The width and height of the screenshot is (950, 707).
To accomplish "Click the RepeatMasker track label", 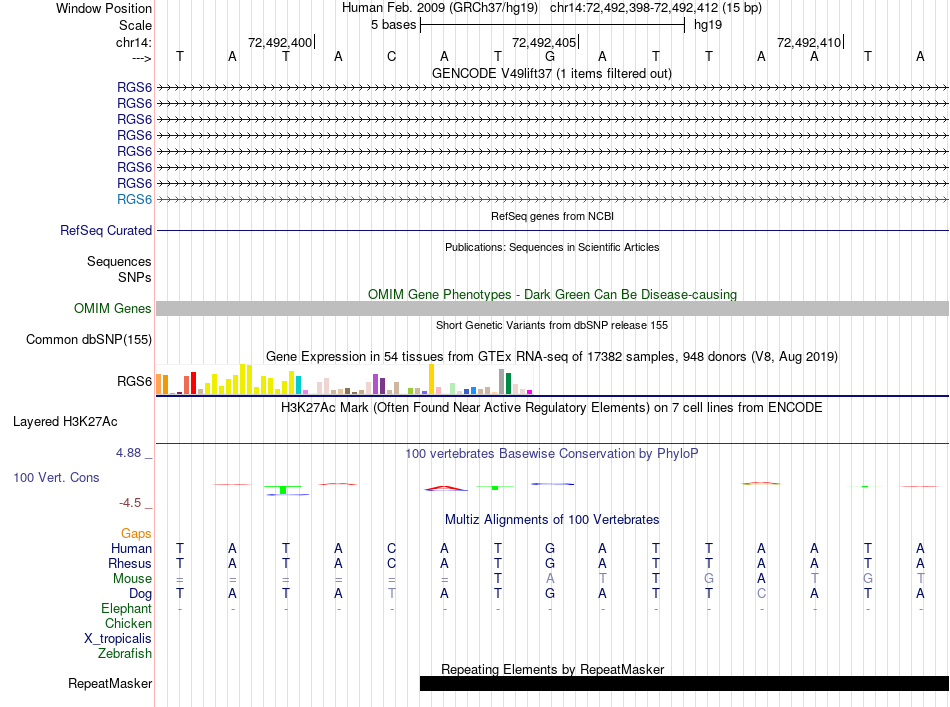I will tap(110, 683).
